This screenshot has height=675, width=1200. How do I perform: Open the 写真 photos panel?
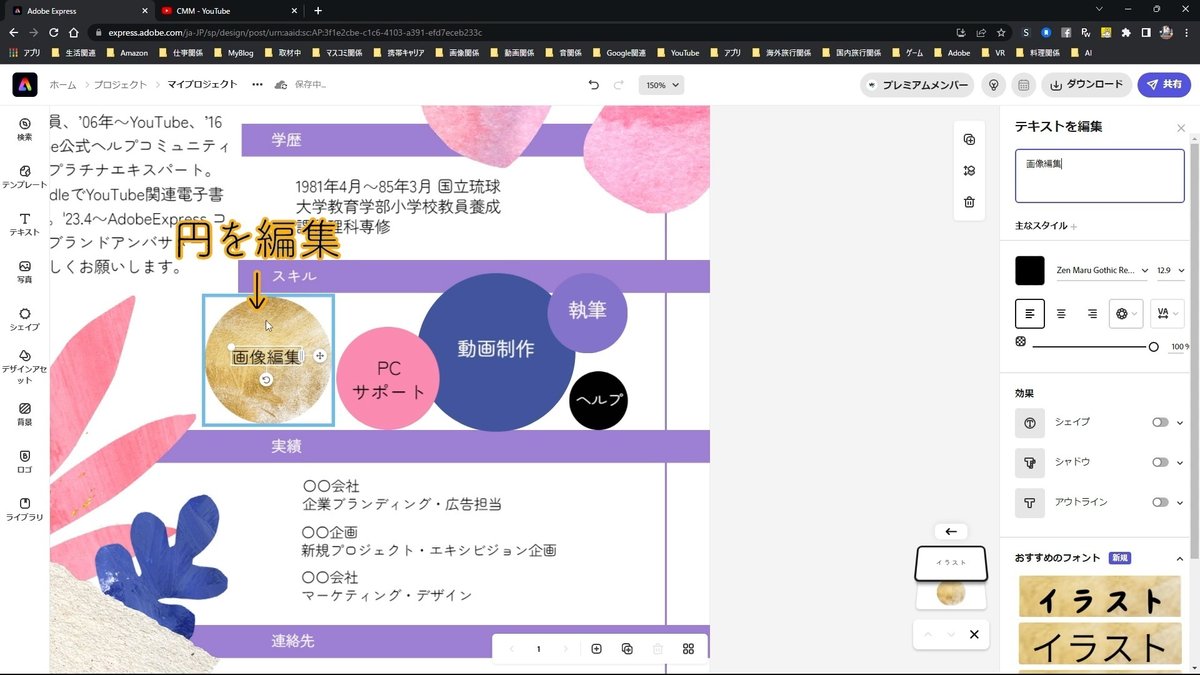click(x=25, y=272)
